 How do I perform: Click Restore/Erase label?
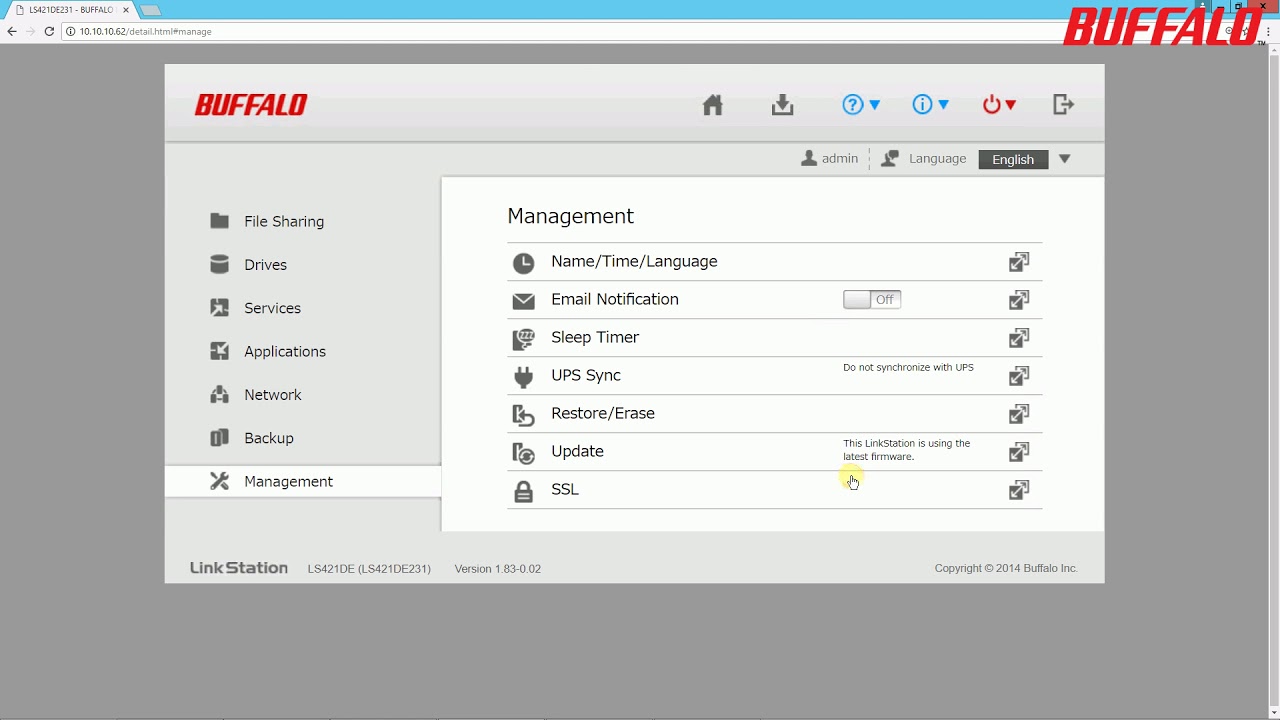tap(603, 413)
